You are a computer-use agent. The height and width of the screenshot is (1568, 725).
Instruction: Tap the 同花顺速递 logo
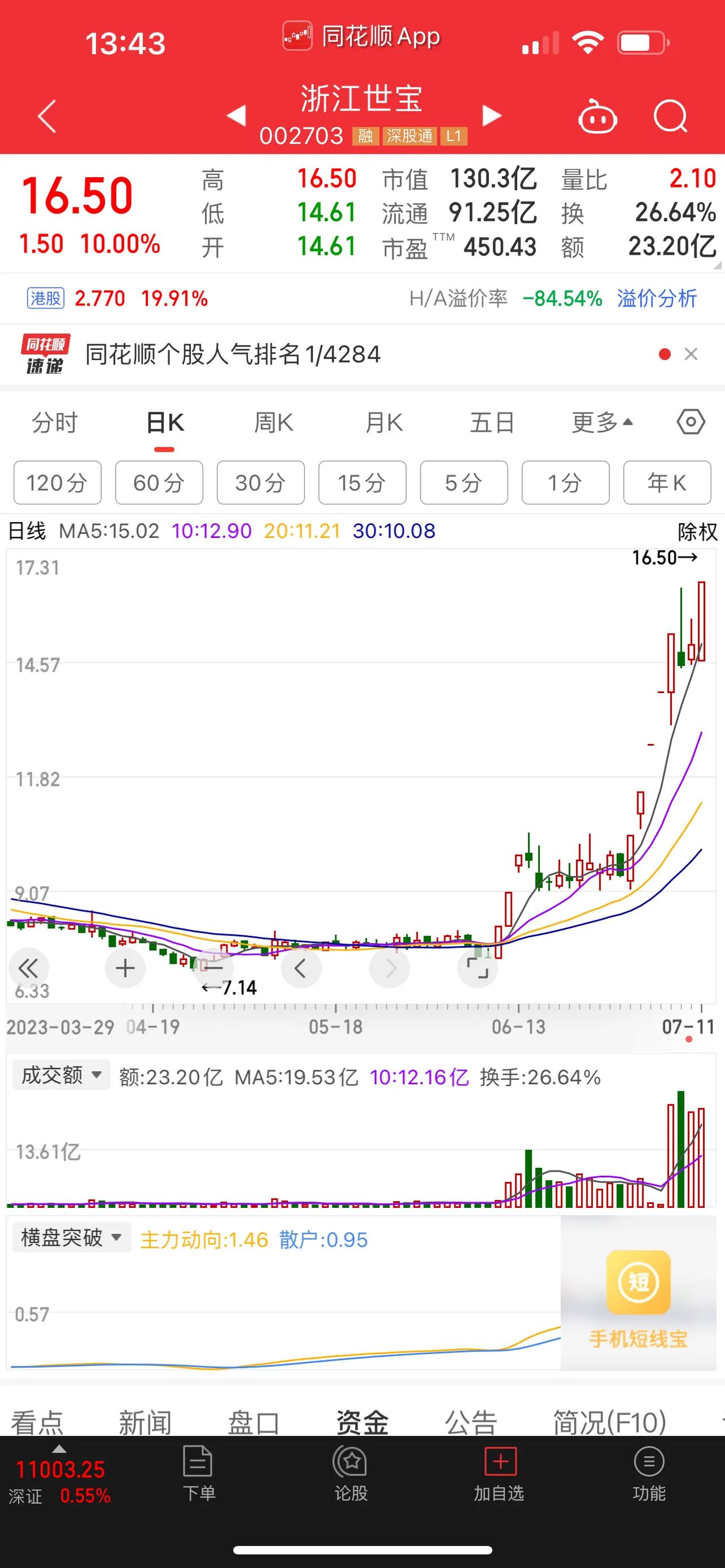(x=45, y=354)
